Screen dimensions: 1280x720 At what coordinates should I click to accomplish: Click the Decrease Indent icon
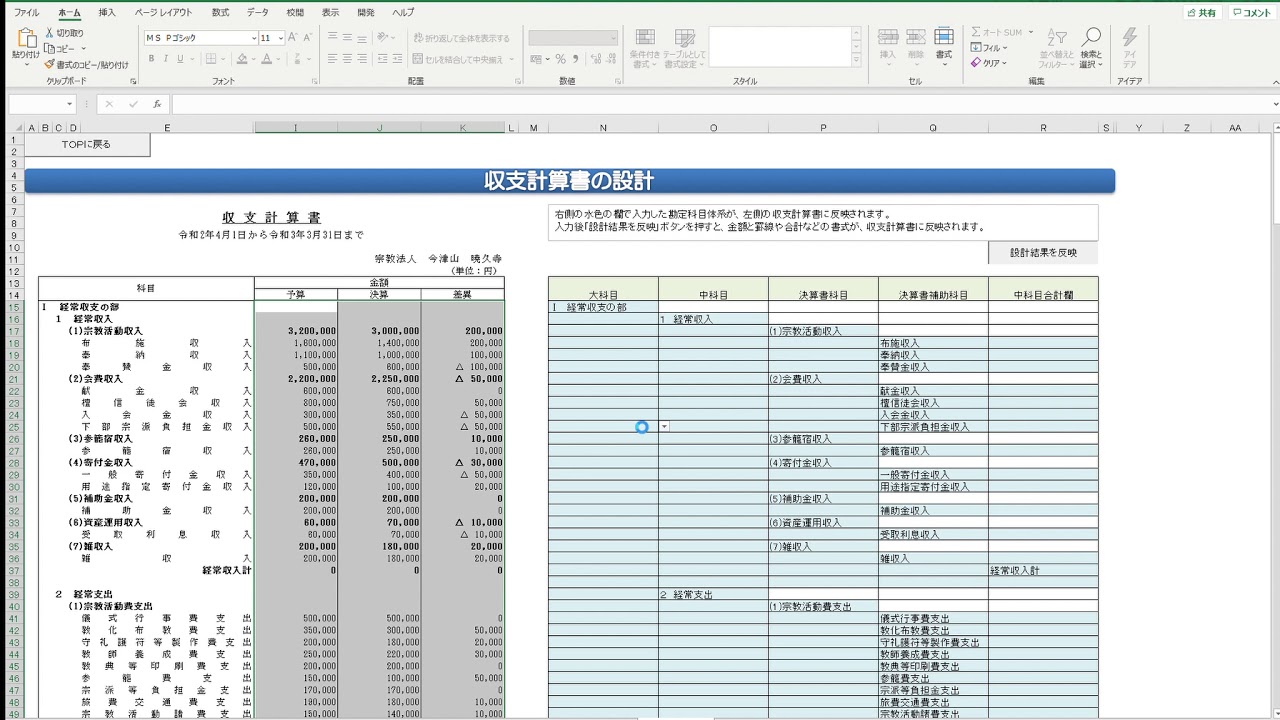coord(382,59)
